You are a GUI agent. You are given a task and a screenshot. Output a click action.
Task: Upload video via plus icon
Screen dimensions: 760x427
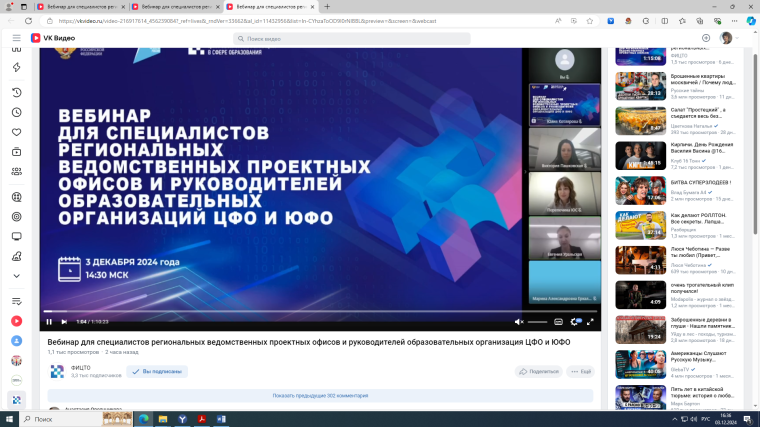point(706,38)
